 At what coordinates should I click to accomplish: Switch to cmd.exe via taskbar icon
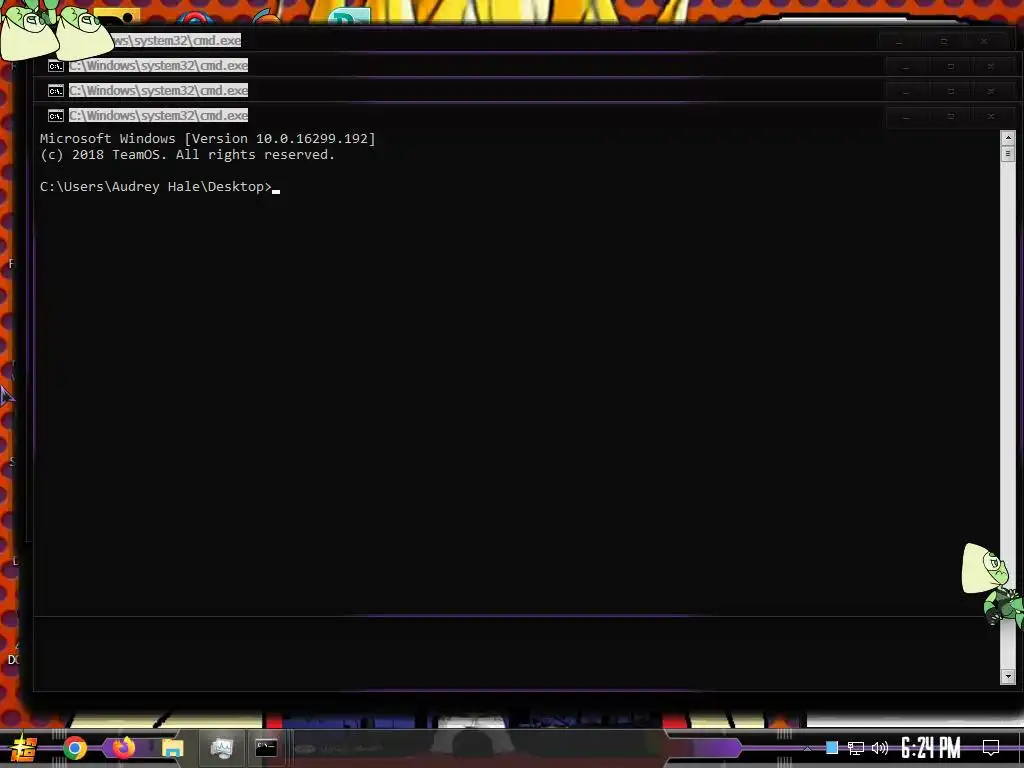pos(266,748)
